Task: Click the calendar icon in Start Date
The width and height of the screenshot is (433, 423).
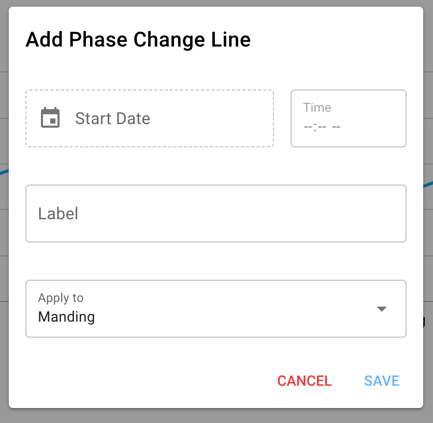Action: click(x=50, y=118)
